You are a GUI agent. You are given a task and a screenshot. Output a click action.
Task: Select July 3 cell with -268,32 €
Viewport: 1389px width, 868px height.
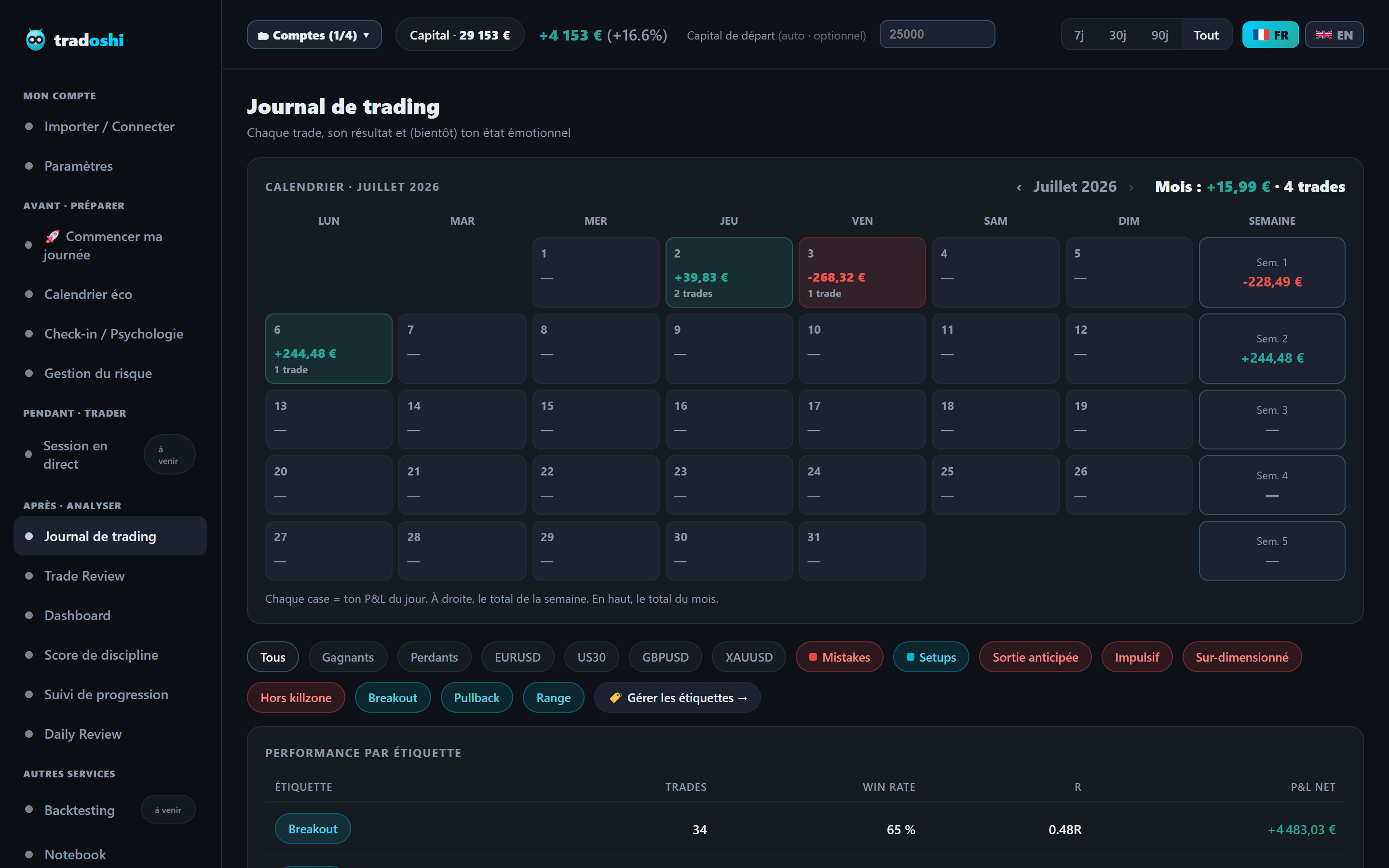pos(861,272)
